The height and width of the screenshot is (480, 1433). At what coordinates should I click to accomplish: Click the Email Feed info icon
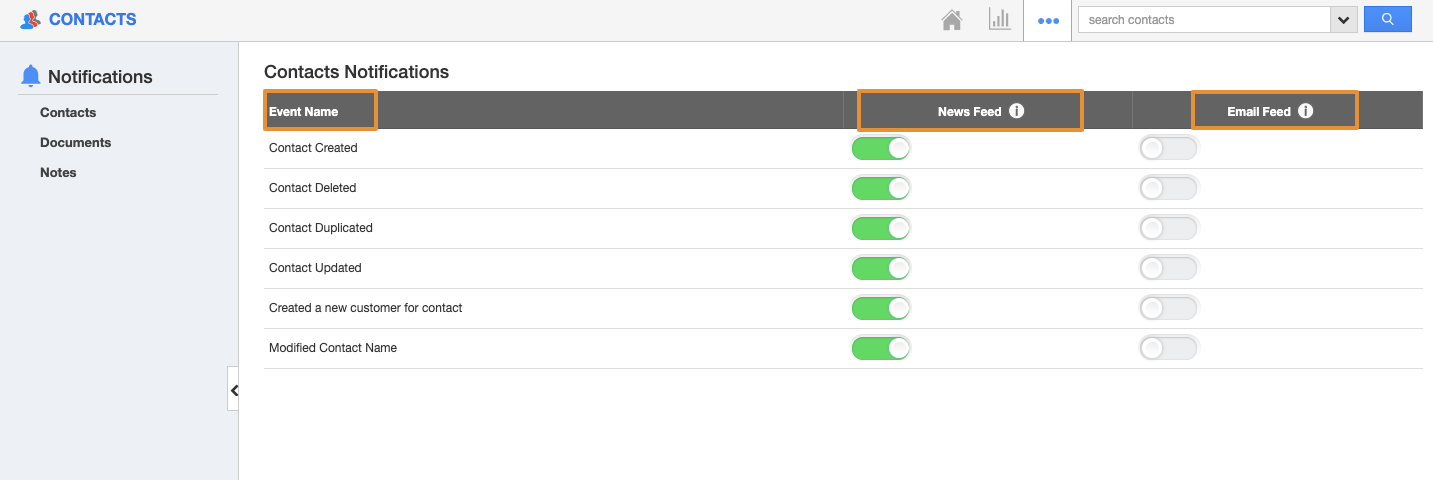pos(1306,111)
